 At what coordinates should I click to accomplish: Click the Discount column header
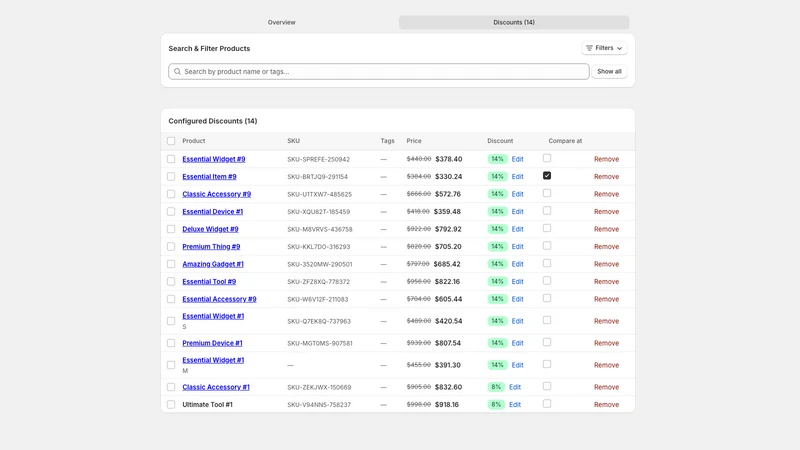(x=500, y=141)
